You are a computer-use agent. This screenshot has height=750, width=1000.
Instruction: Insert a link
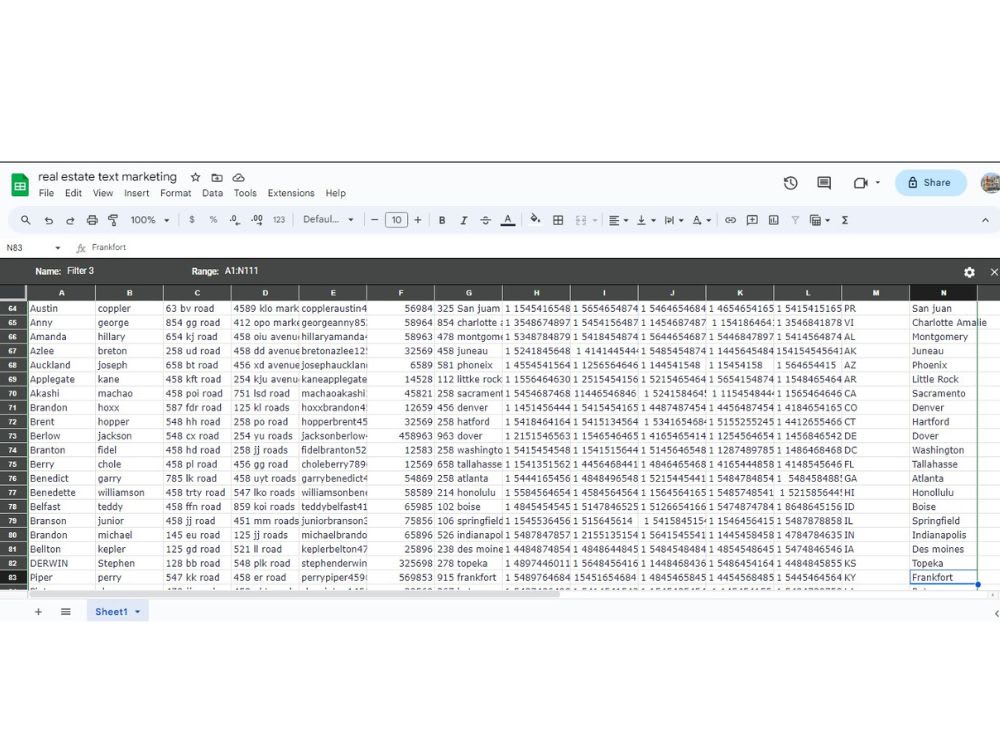click(730, 220)
